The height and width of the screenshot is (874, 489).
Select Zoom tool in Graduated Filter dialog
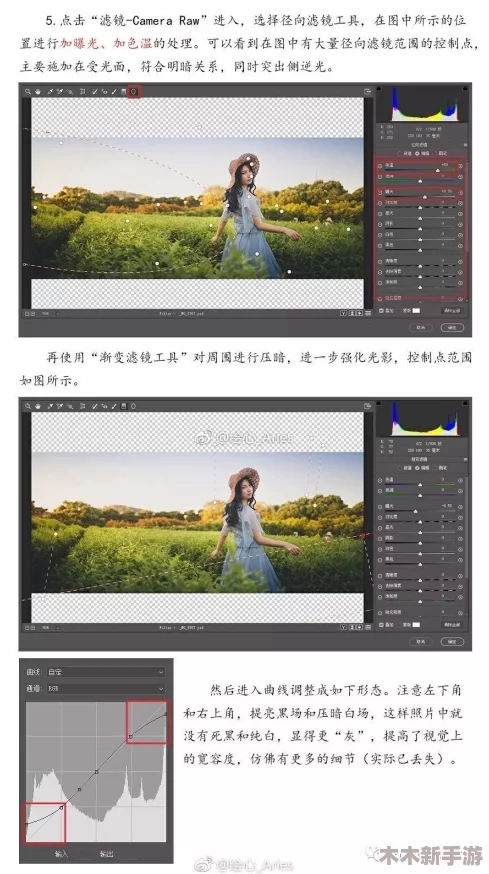click(28, 406)
